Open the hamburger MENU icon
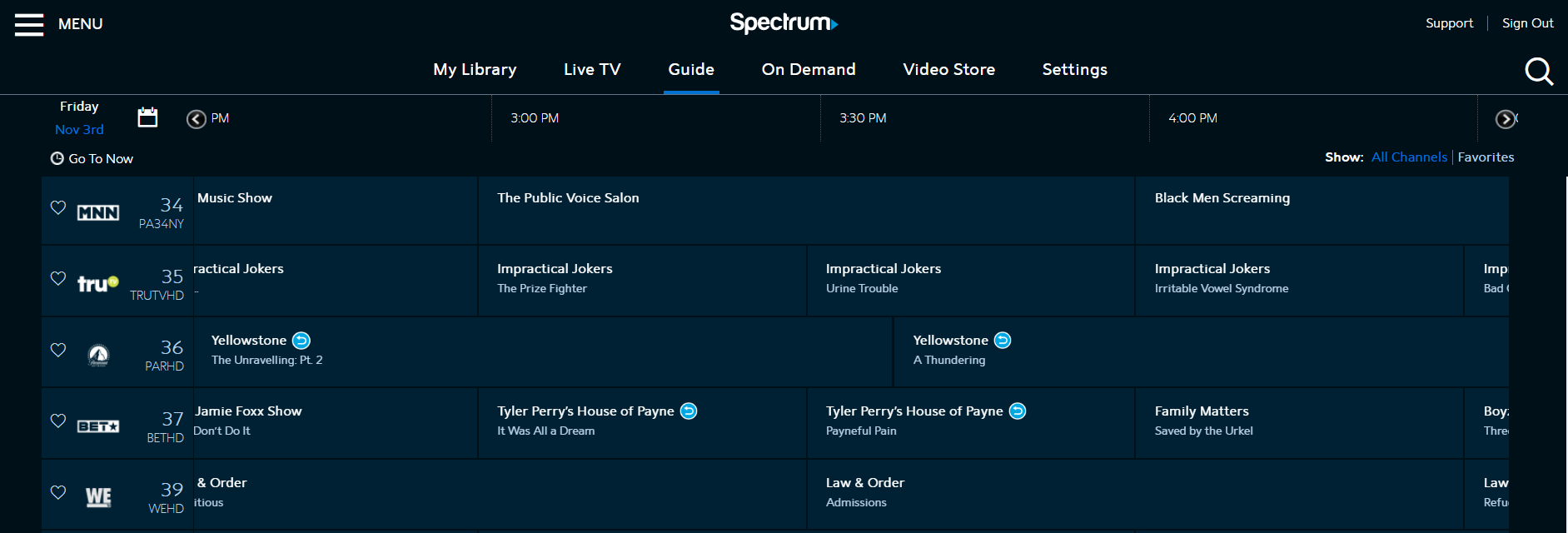The width and height of the screenshot is (1568, 533). [x=29, y=24]
